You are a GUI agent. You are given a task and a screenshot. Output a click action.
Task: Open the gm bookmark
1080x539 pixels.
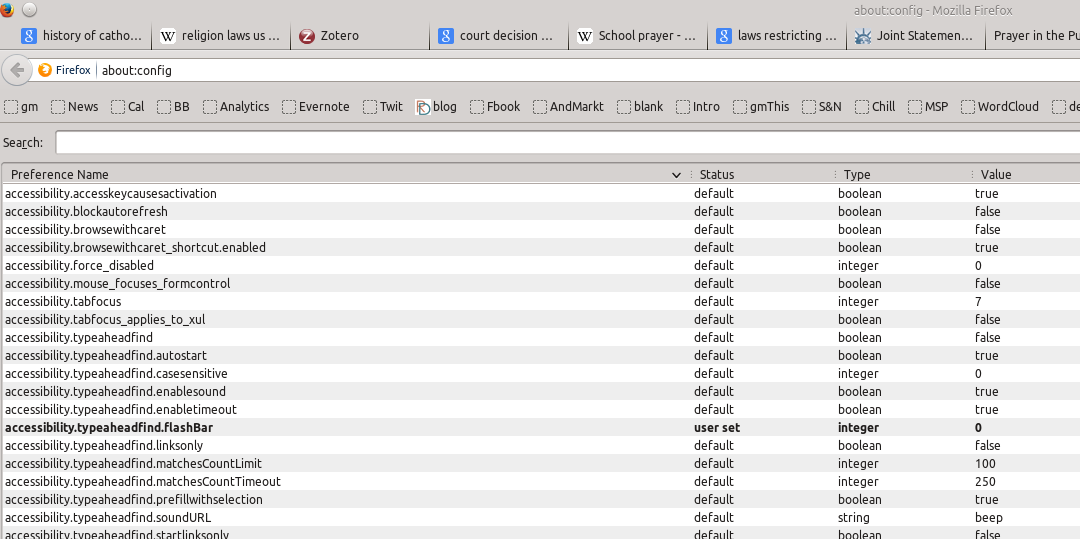pyautogui.click(x=21, y=107)
